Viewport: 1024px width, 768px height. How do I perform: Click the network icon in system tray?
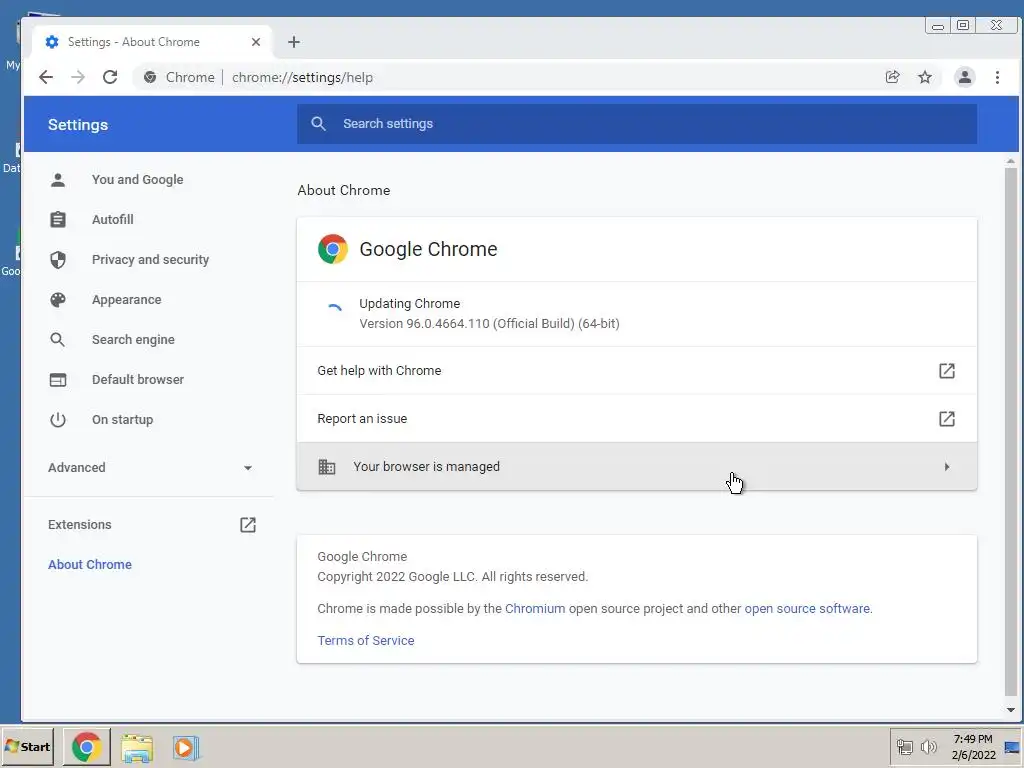904,746
